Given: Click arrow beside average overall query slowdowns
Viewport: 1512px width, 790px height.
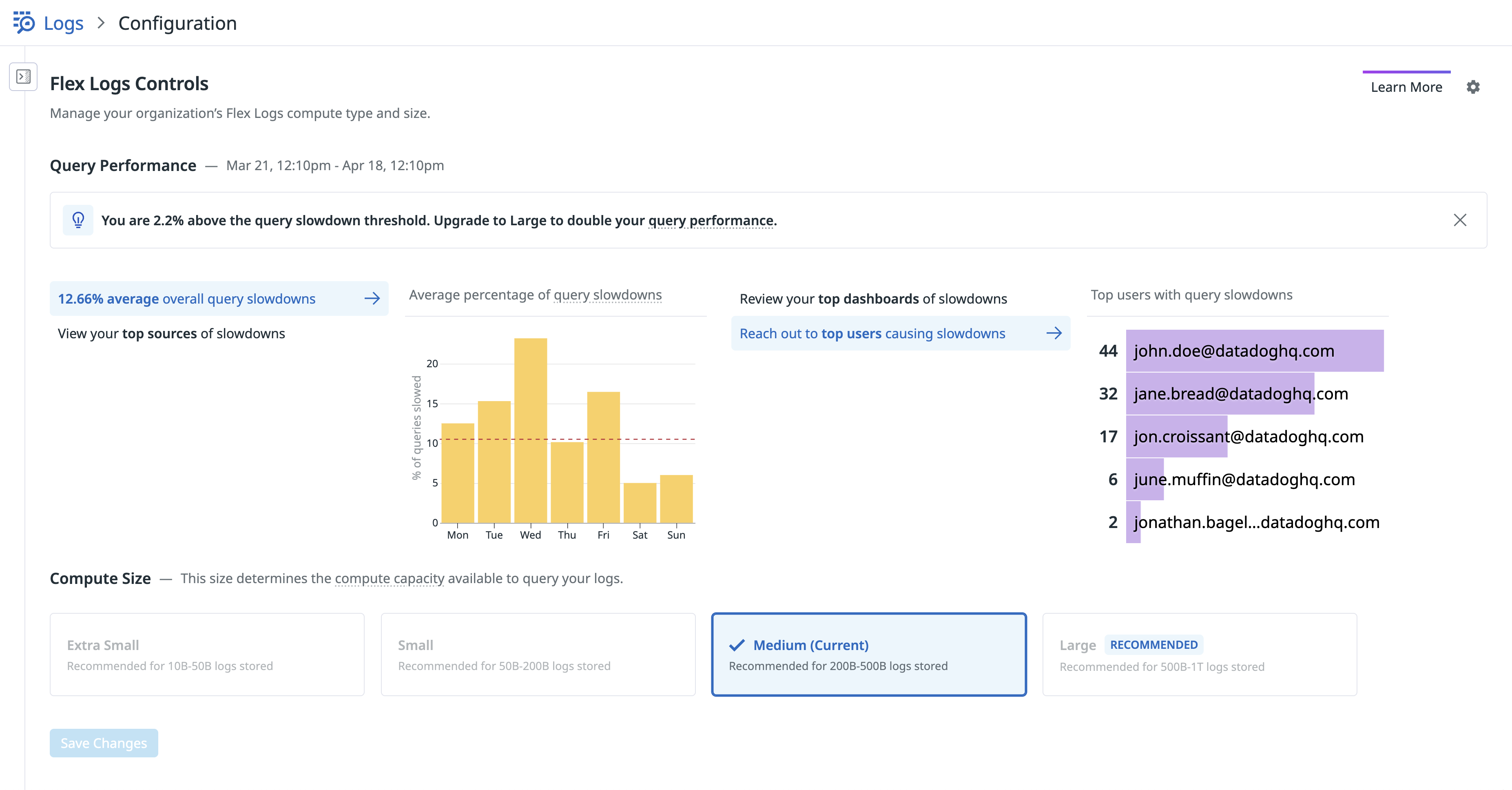Looking at the screenshot, I should tap(372, 298).
